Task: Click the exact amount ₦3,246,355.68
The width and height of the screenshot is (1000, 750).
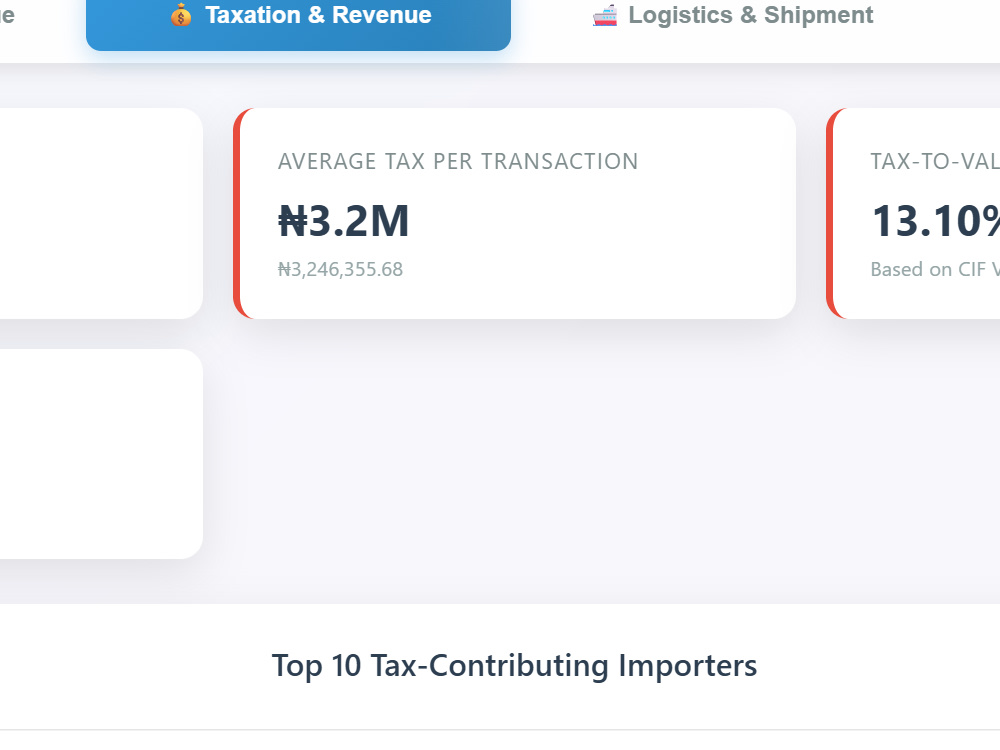Action: click(x=341, y=269)
